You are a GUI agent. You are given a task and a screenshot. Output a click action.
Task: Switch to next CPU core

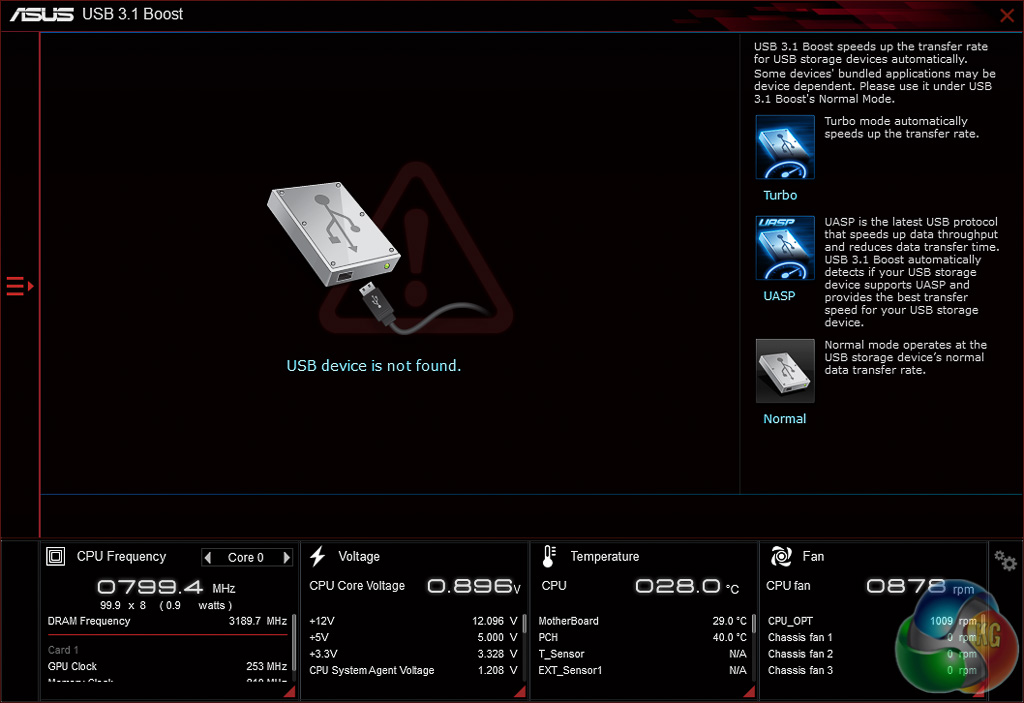(286, 557)
